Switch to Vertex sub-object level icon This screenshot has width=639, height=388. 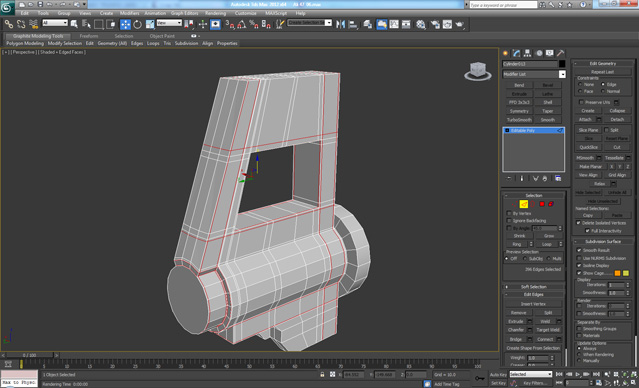515,204
